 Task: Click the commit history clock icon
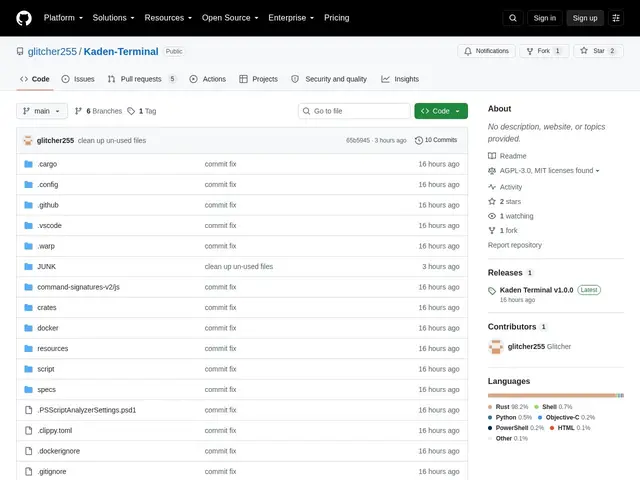coord(419,140)
